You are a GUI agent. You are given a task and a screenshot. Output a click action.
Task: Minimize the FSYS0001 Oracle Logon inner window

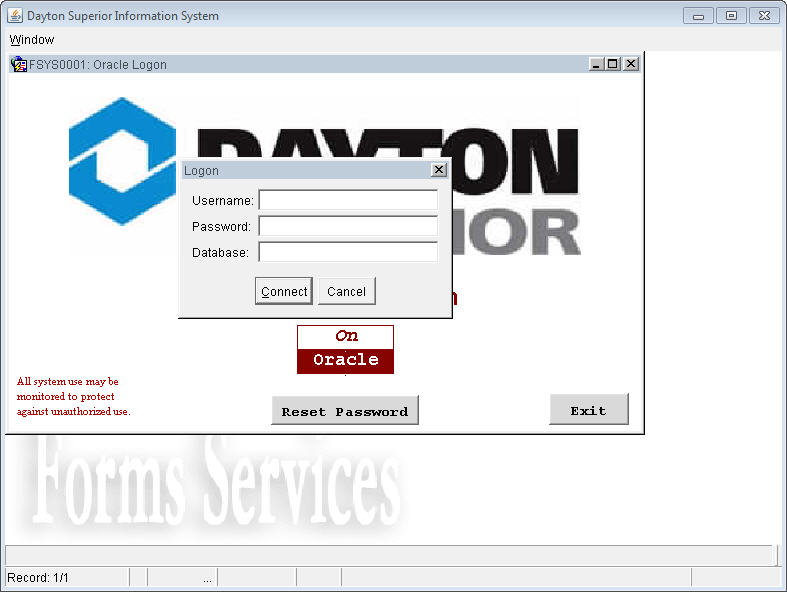tap(597, 64)
